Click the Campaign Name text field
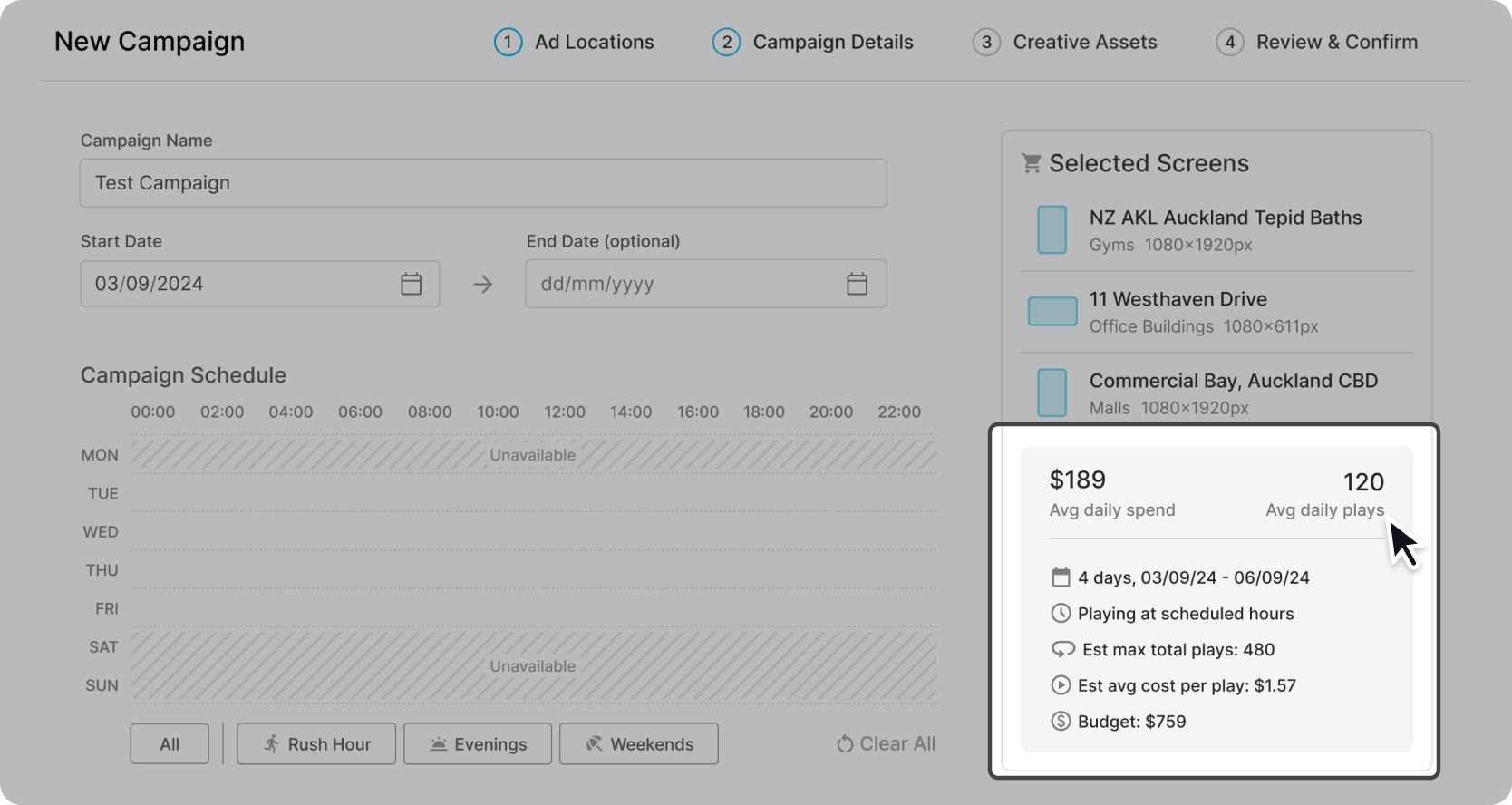The height and width of the screenshot is (805, 1512). tap(483, 183)
